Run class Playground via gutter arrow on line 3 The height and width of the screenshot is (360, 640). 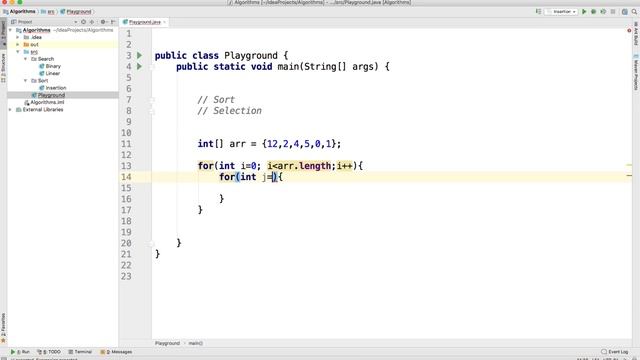140,55
